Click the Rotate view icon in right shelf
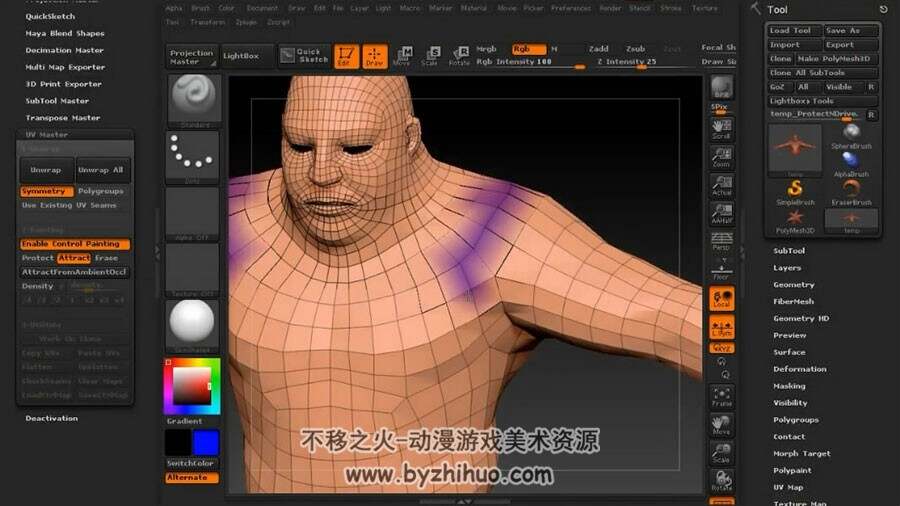This screenshot has height=506, width=900. pyautogui.click(x=721, y=481)
